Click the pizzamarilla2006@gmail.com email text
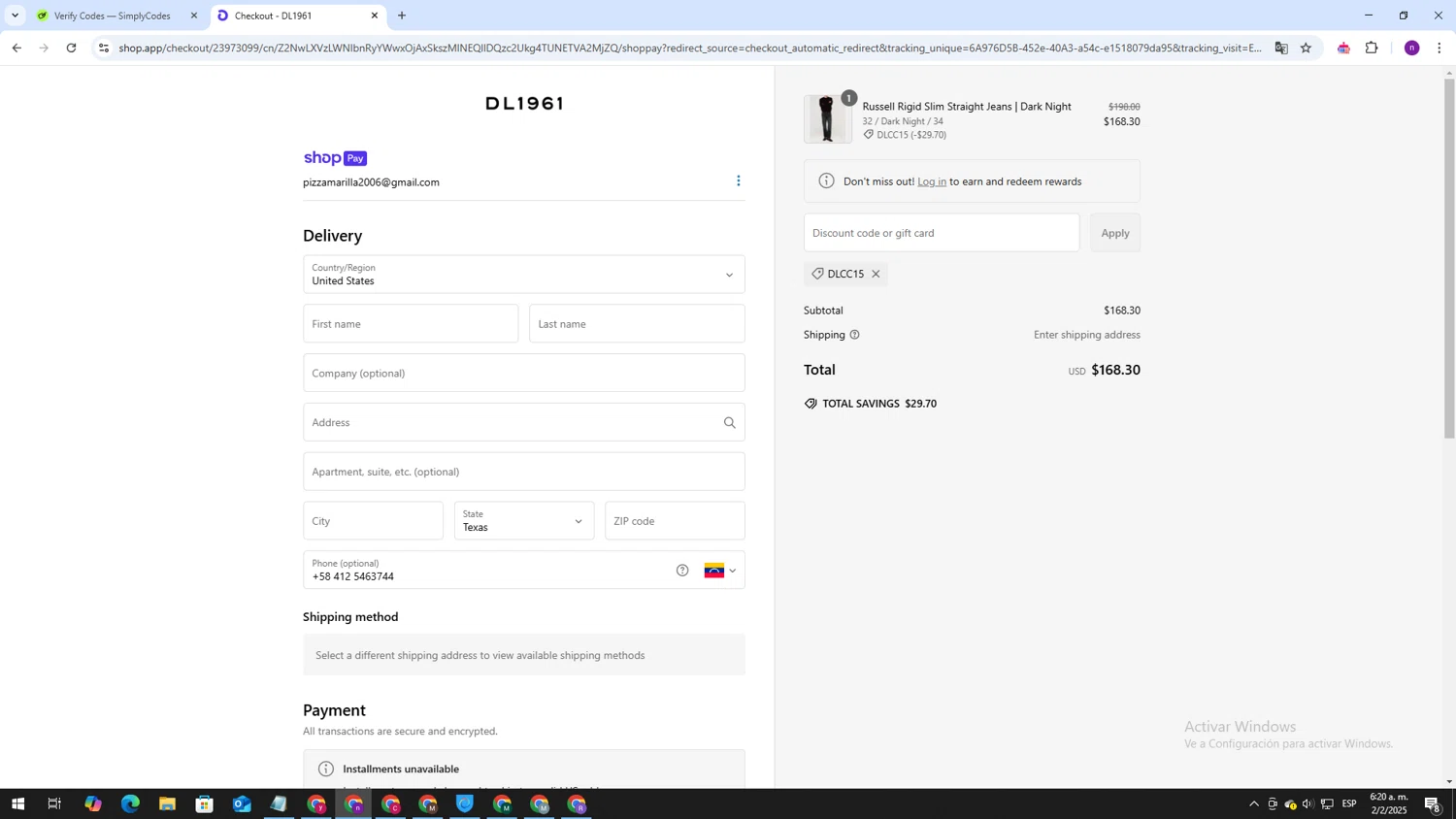Screen dimensions: 1456x819 (x=371, y=182)
